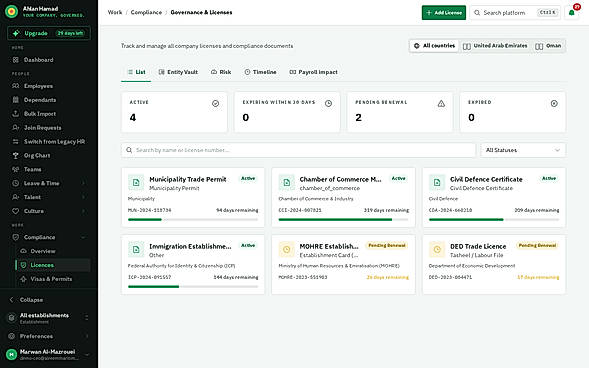Viewport: 589px width, 368px height.
Task: Click the Chamber of Commerce document icon
Action: click(287, 183)
